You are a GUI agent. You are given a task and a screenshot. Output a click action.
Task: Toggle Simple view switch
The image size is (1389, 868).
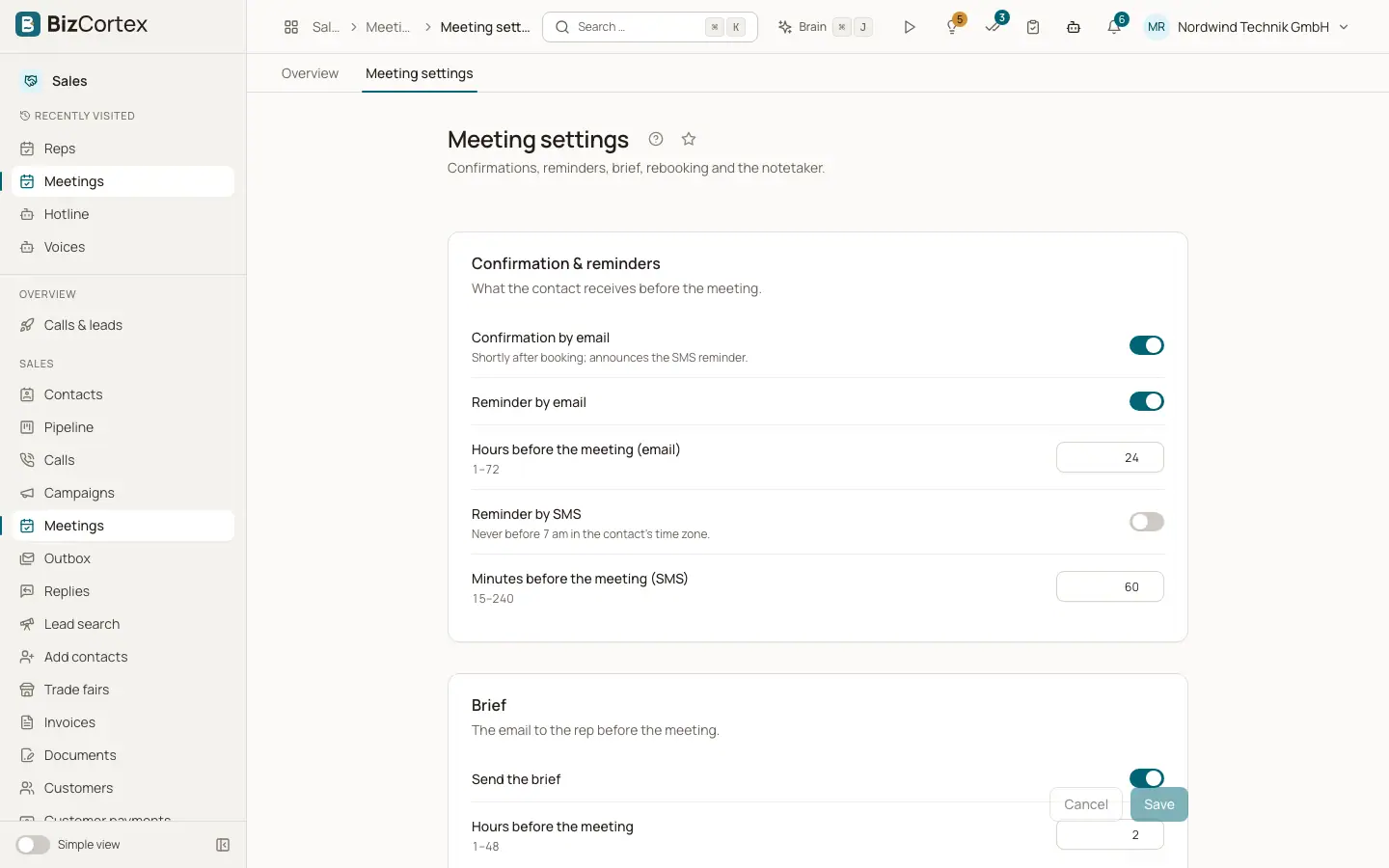33,845
